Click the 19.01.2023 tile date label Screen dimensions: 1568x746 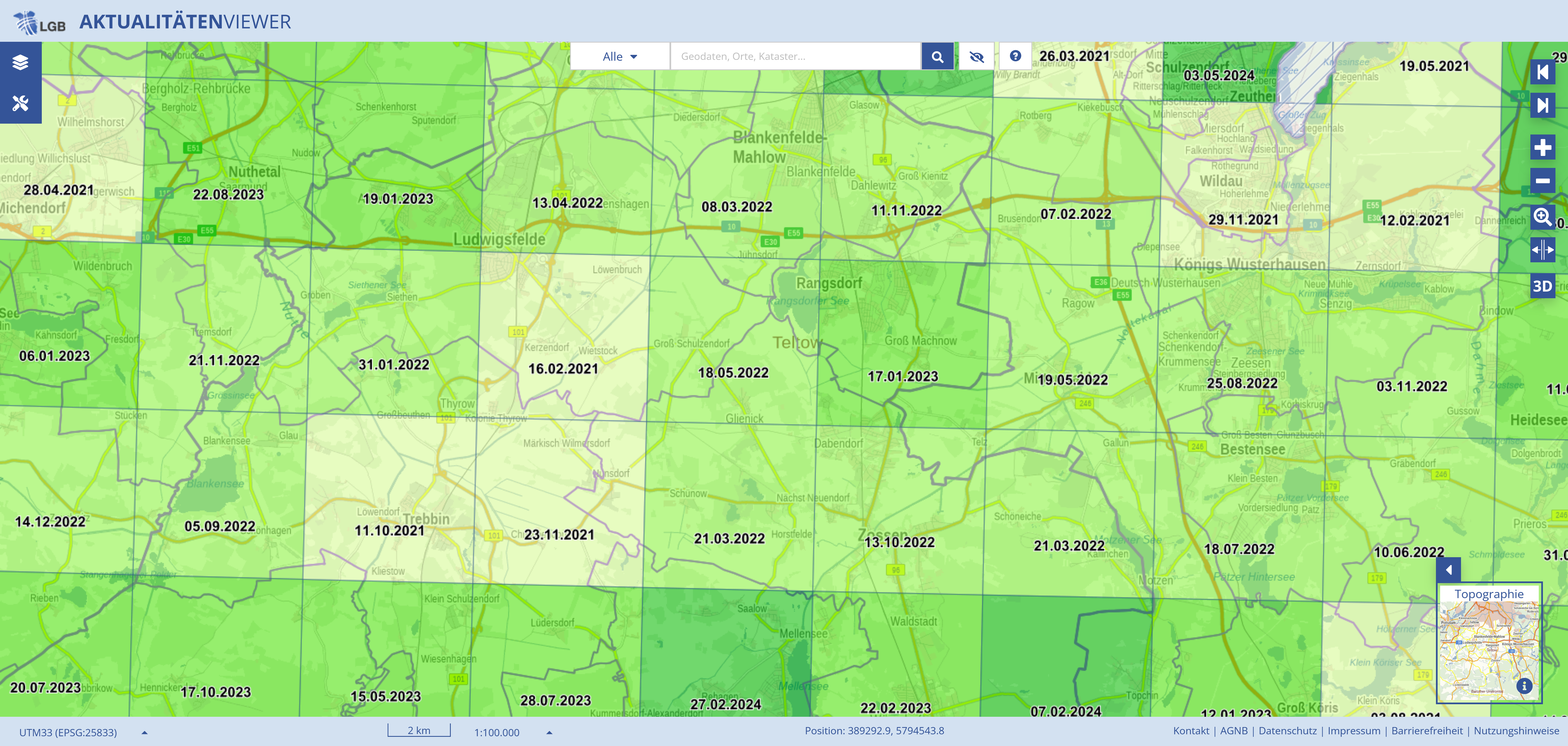[398, 199]
